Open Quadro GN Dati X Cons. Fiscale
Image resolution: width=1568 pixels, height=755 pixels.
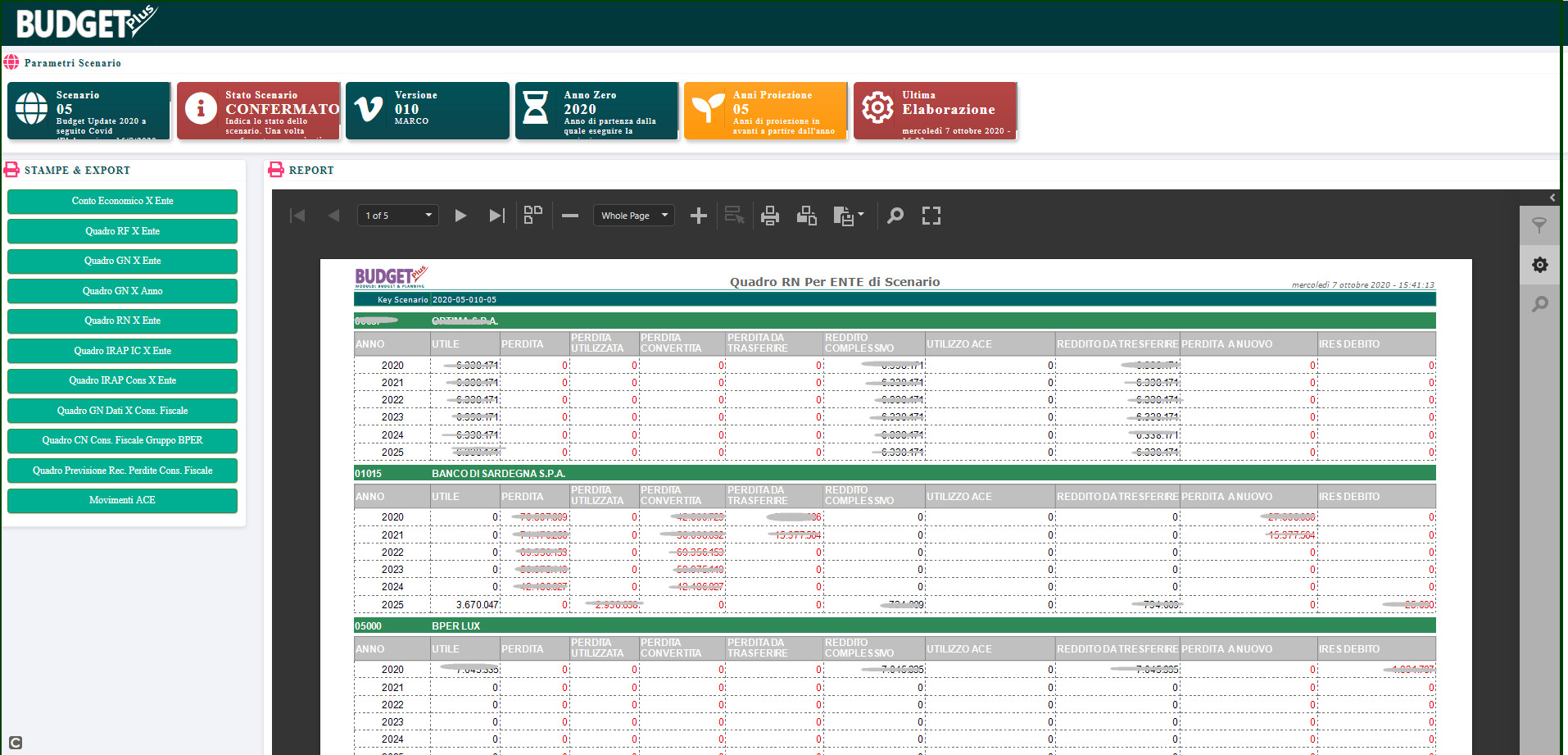pos(122,411)
